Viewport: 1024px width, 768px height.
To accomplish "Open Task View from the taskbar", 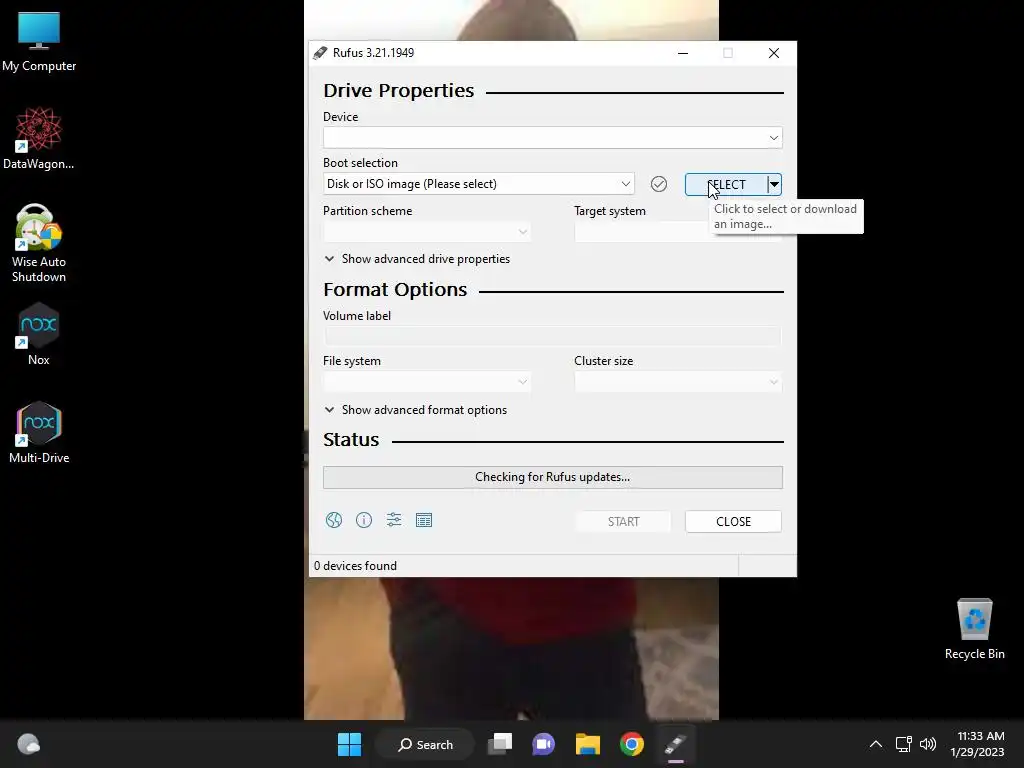I will [x=501, y=744].
